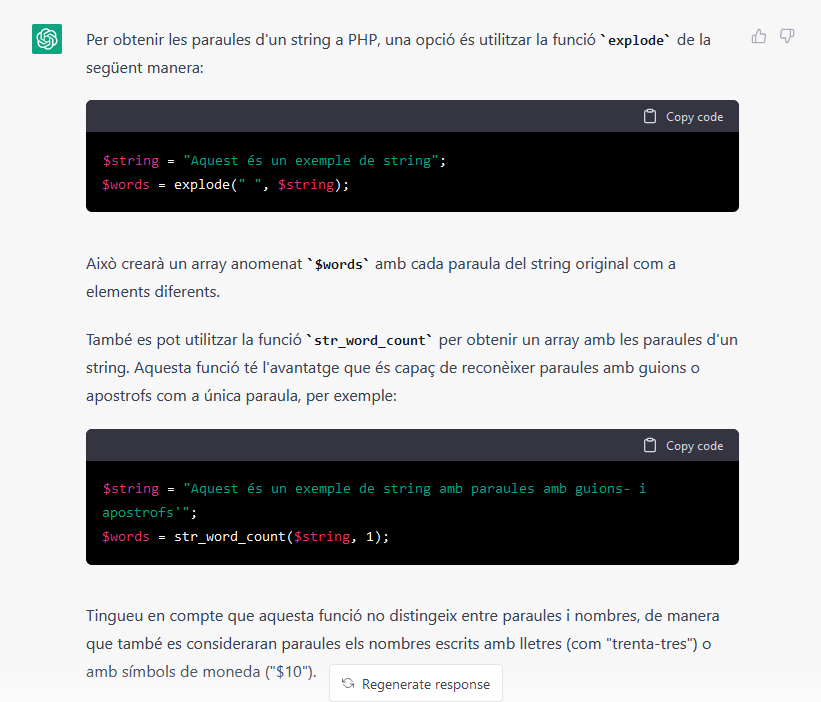This screenshot has width=821, height=702.
Task: Click the paragraph starting "Per obtenir les paraules"
Action: click(400, 54)
